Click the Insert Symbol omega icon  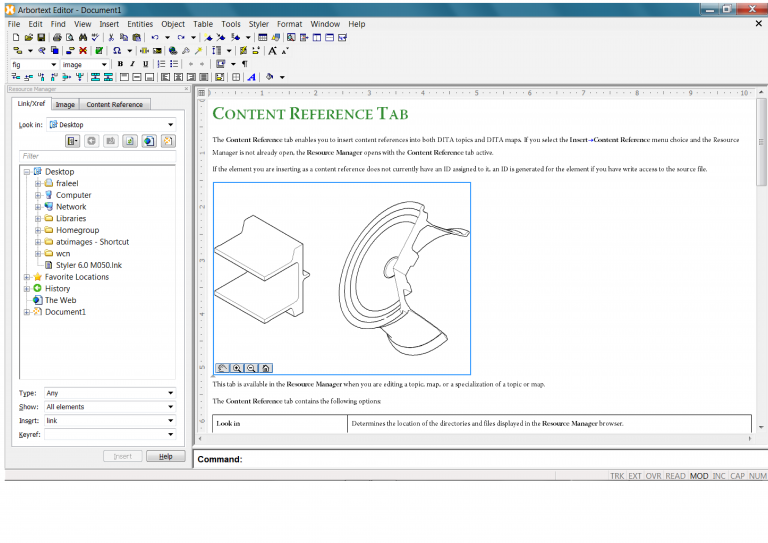[117, 50]
